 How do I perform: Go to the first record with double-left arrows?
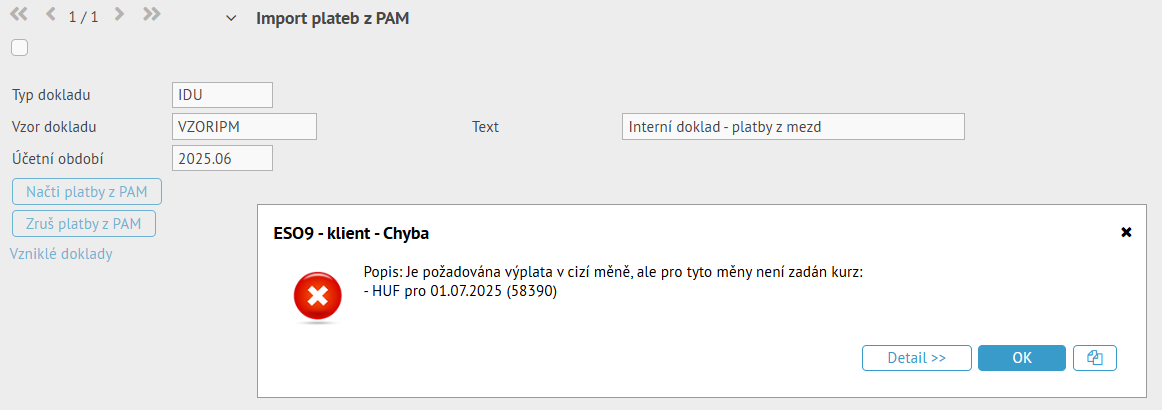(19, 14)
